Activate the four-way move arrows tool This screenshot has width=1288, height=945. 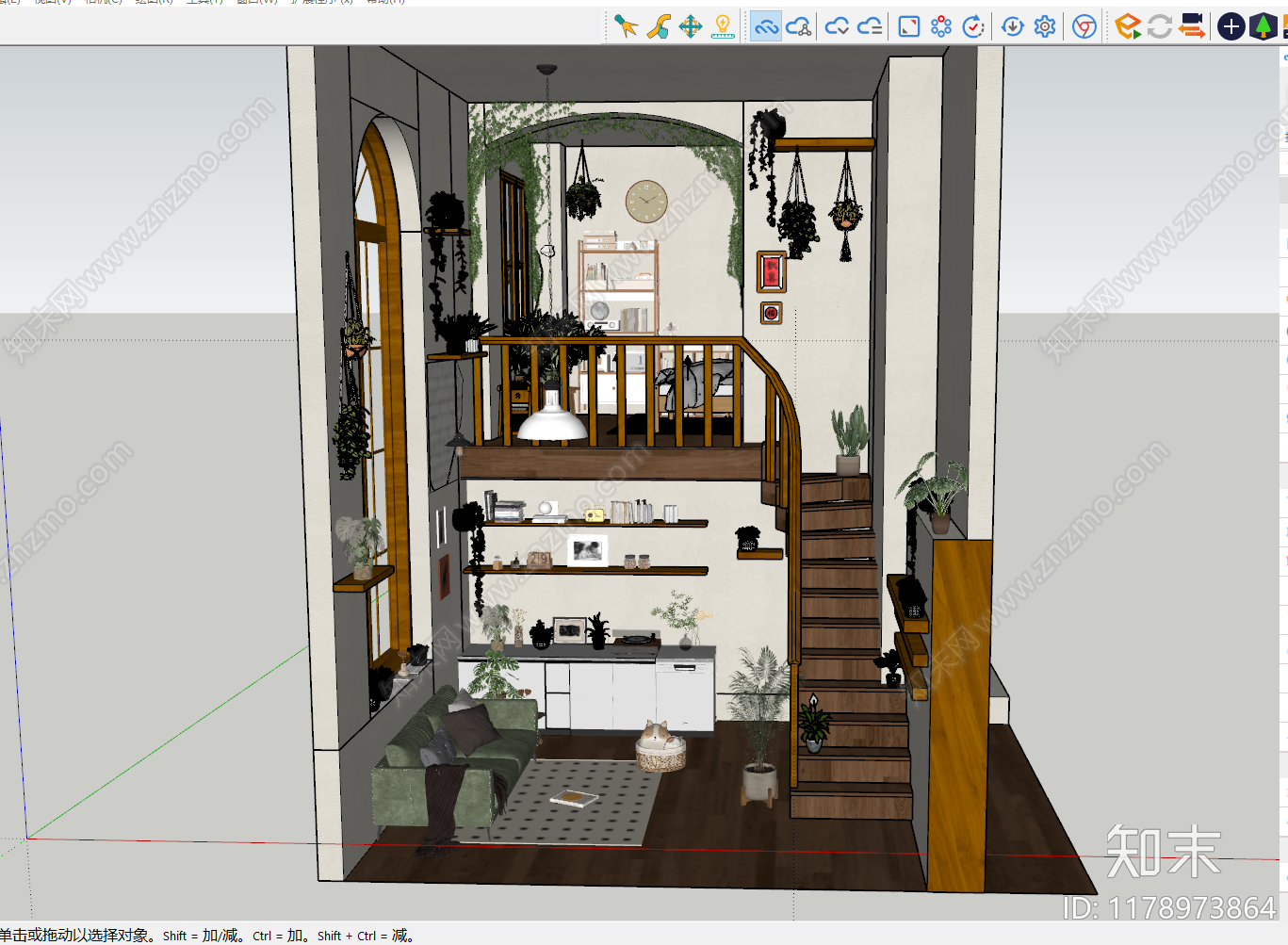pos(691,26)
